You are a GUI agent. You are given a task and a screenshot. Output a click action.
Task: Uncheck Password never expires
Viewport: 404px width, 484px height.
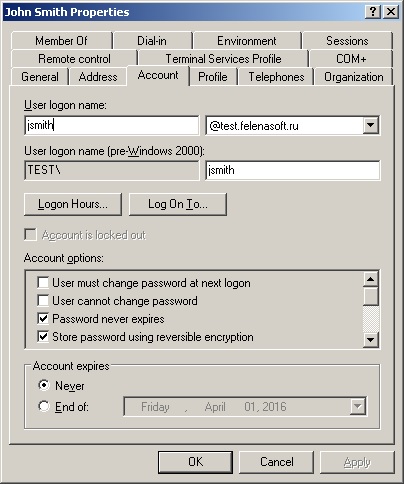43,319
